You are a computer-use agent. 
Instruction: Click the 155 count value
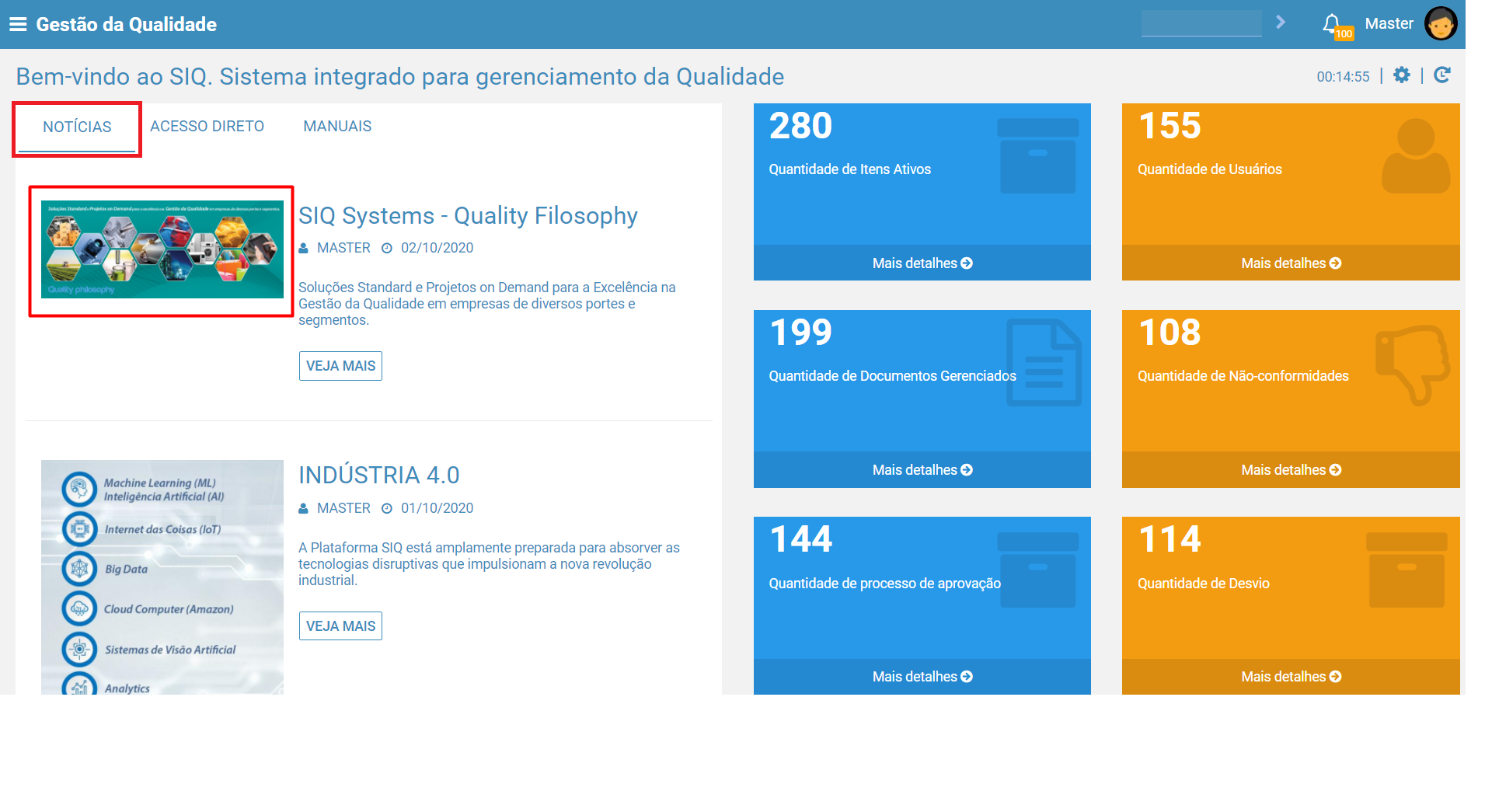[x=1170, y=126]
